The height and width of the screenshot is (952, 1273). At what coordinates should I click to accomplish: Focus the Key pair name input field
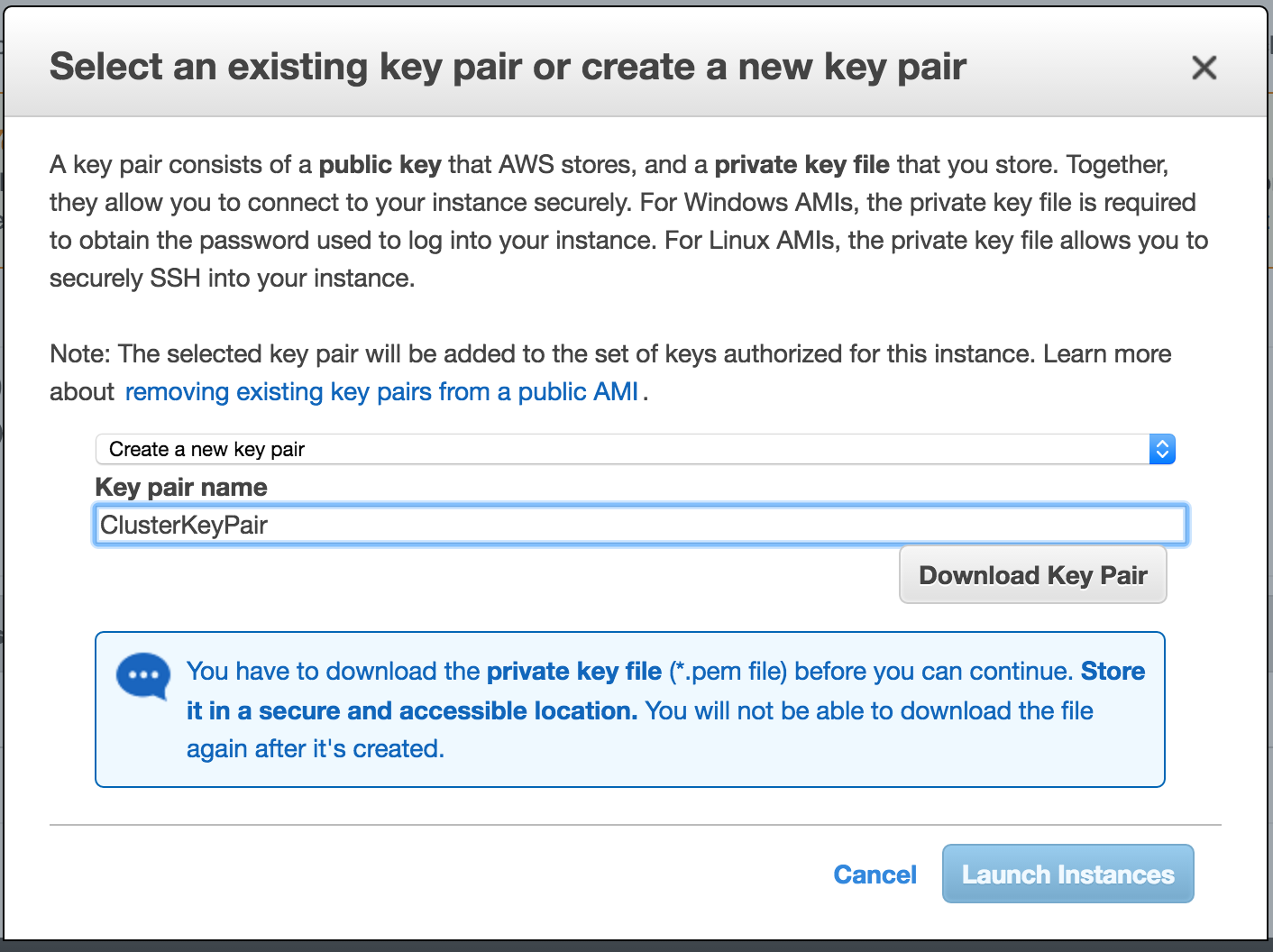641,525
